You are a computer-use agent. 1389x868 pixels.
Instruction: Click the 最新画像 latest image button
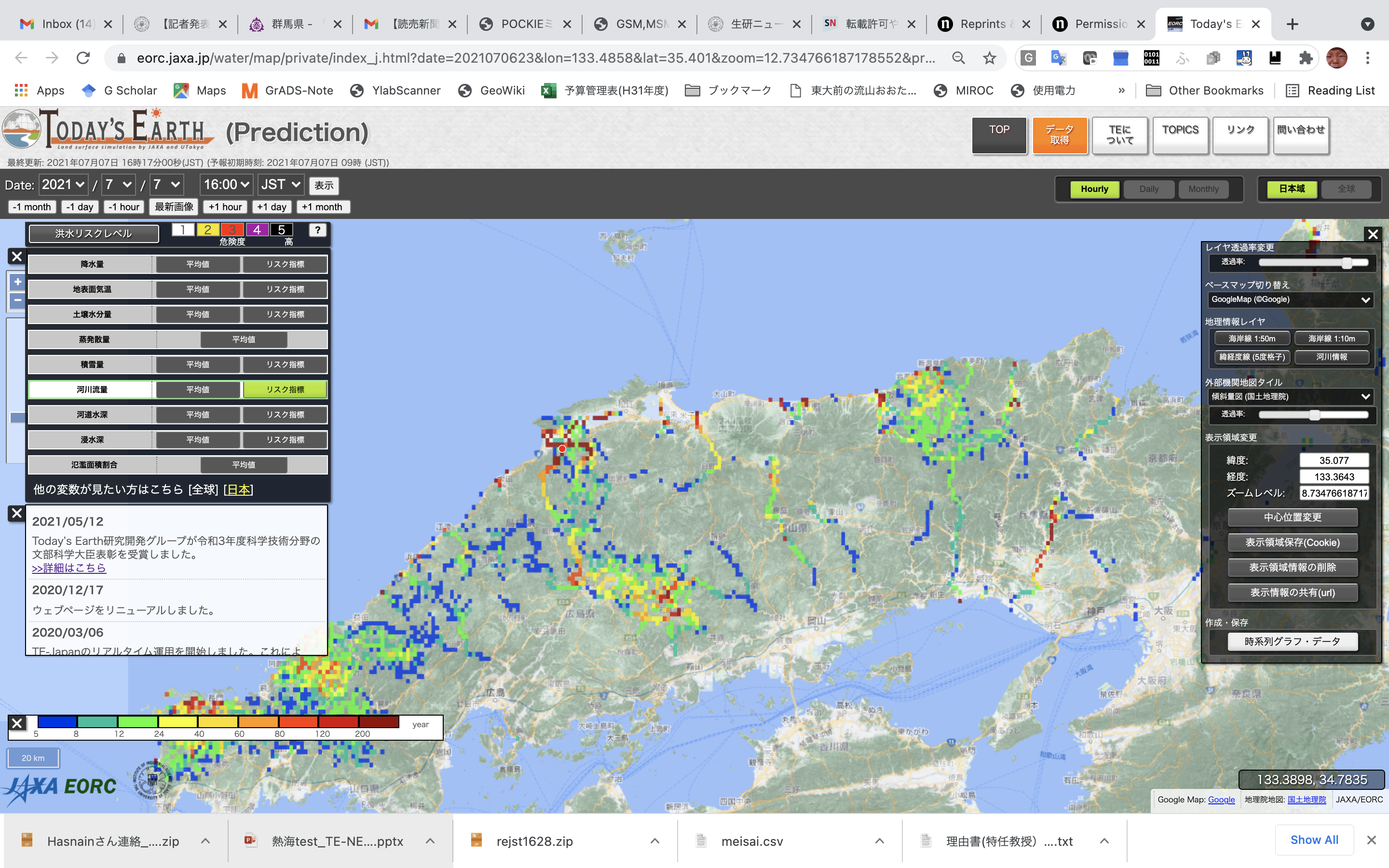(174, 207)
